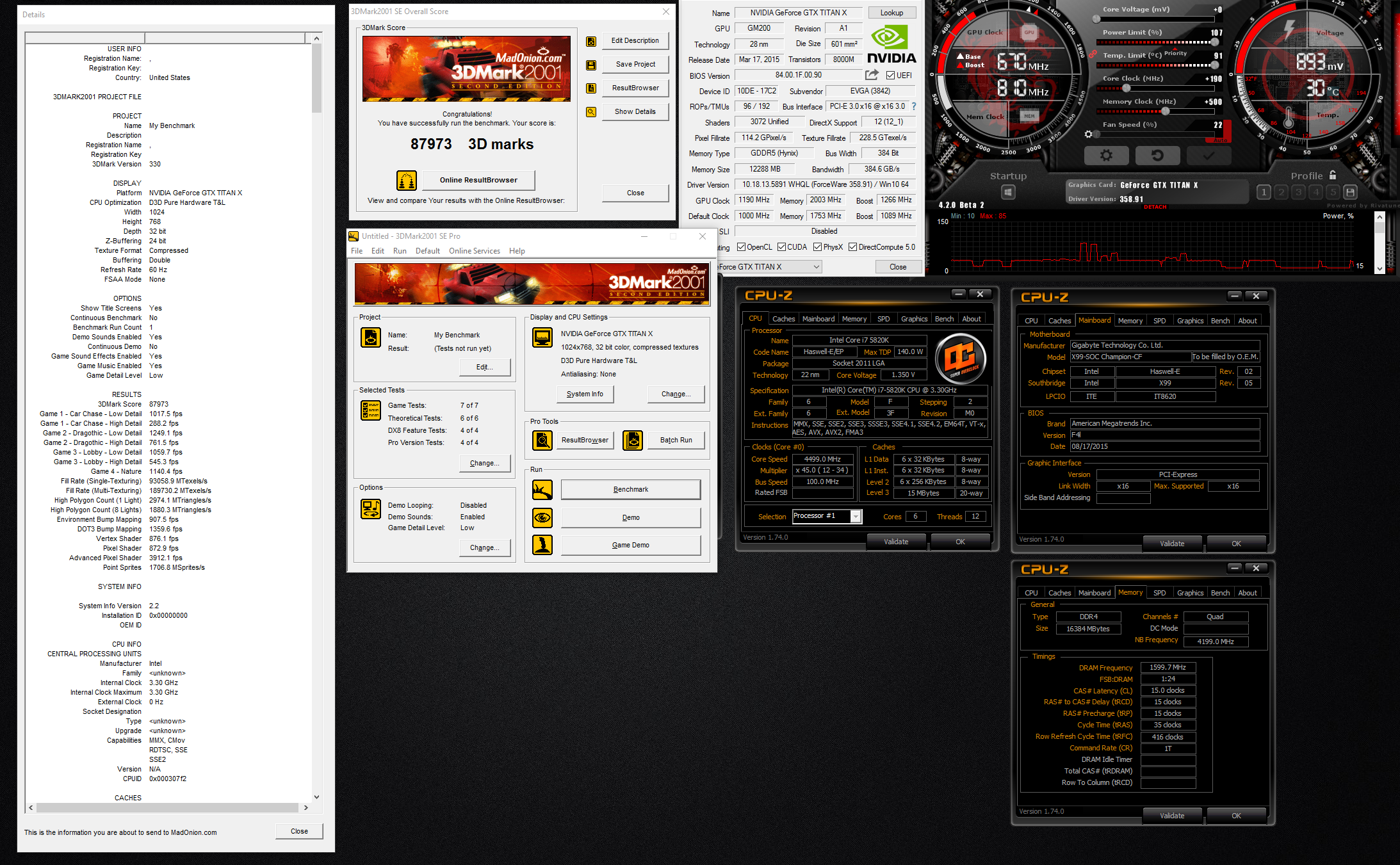Open the Online Services menu

point(475,251)
